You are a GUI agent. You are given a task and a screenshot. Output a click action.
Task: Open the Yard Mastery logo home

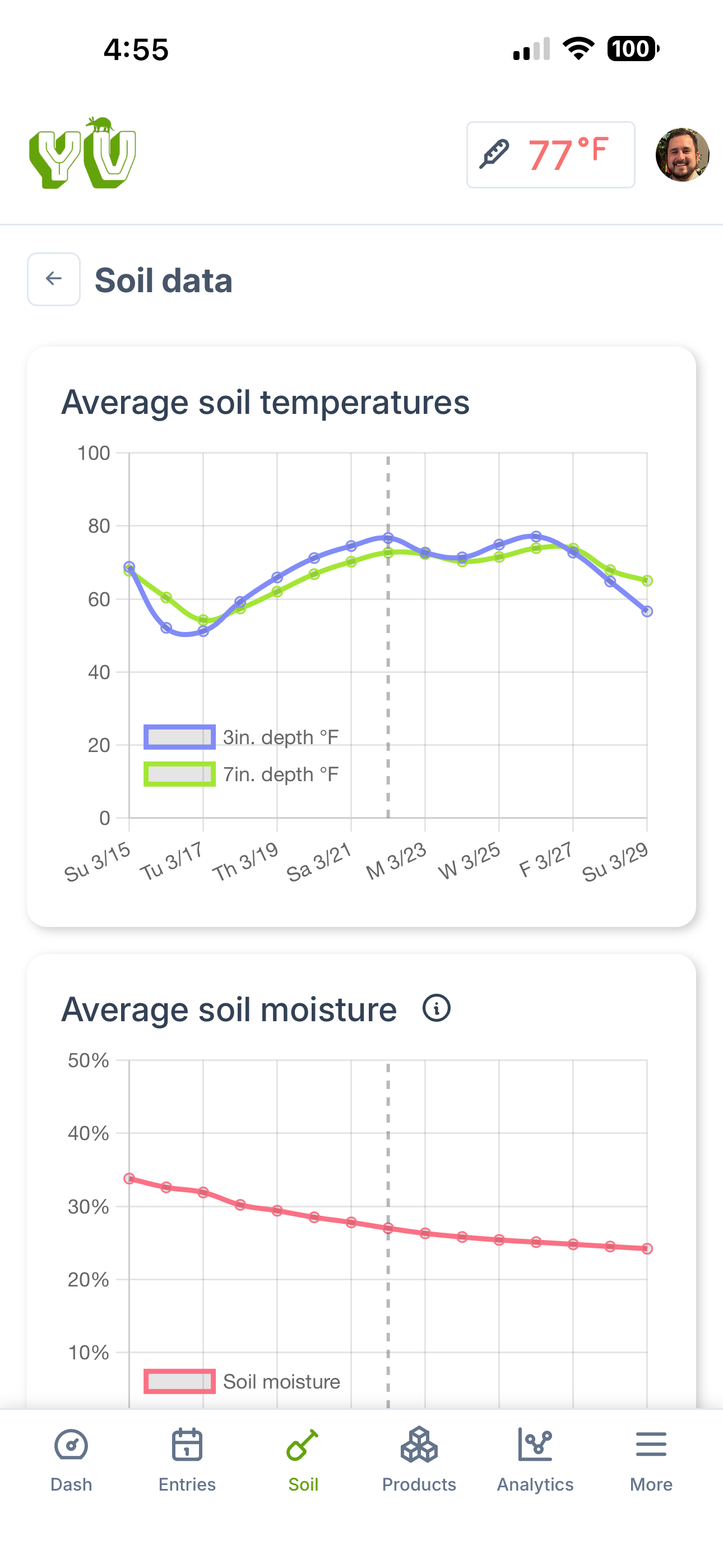[83, 154]
